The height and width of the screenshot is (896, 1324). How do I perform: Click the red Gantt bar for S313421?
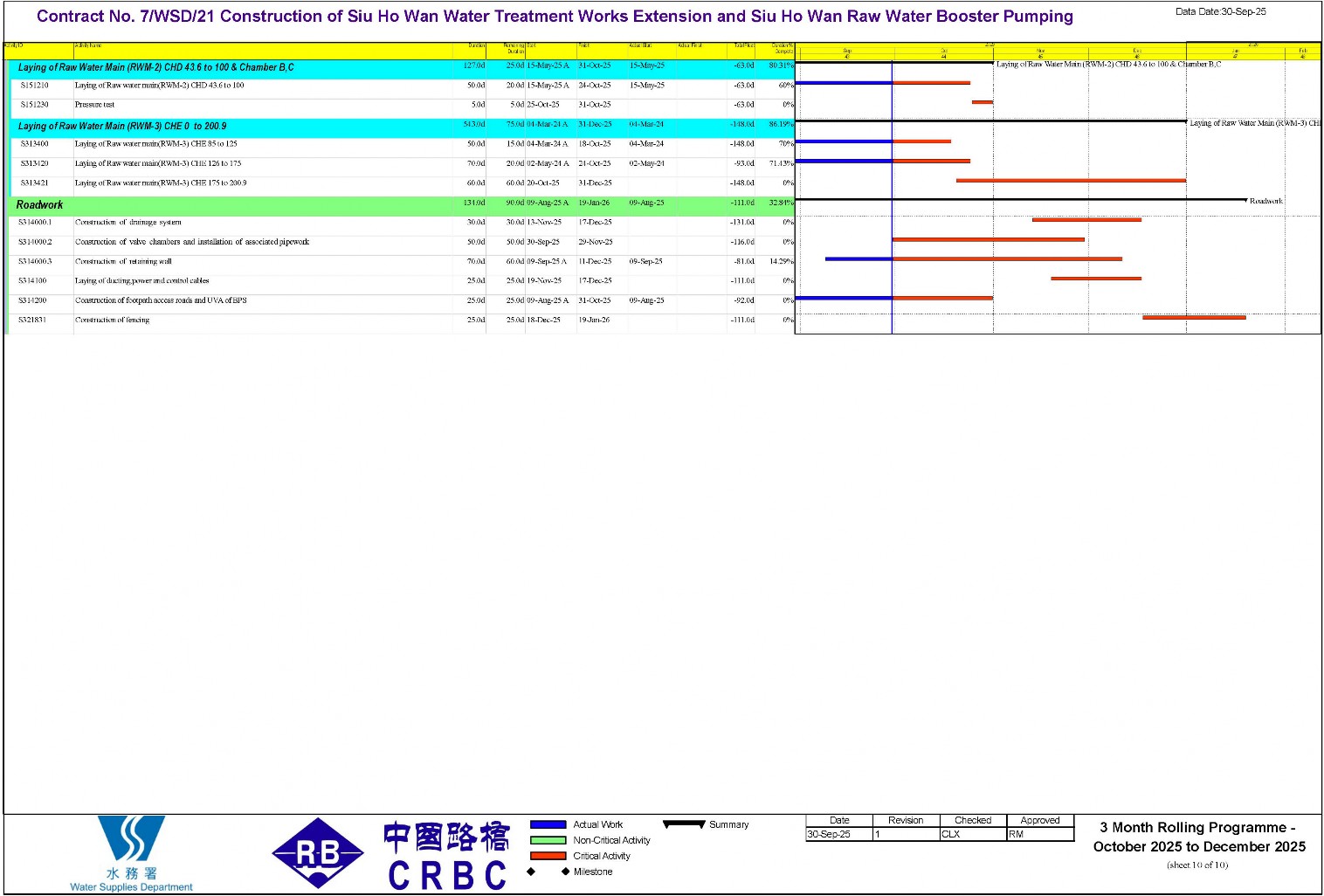click(1071, 181)
